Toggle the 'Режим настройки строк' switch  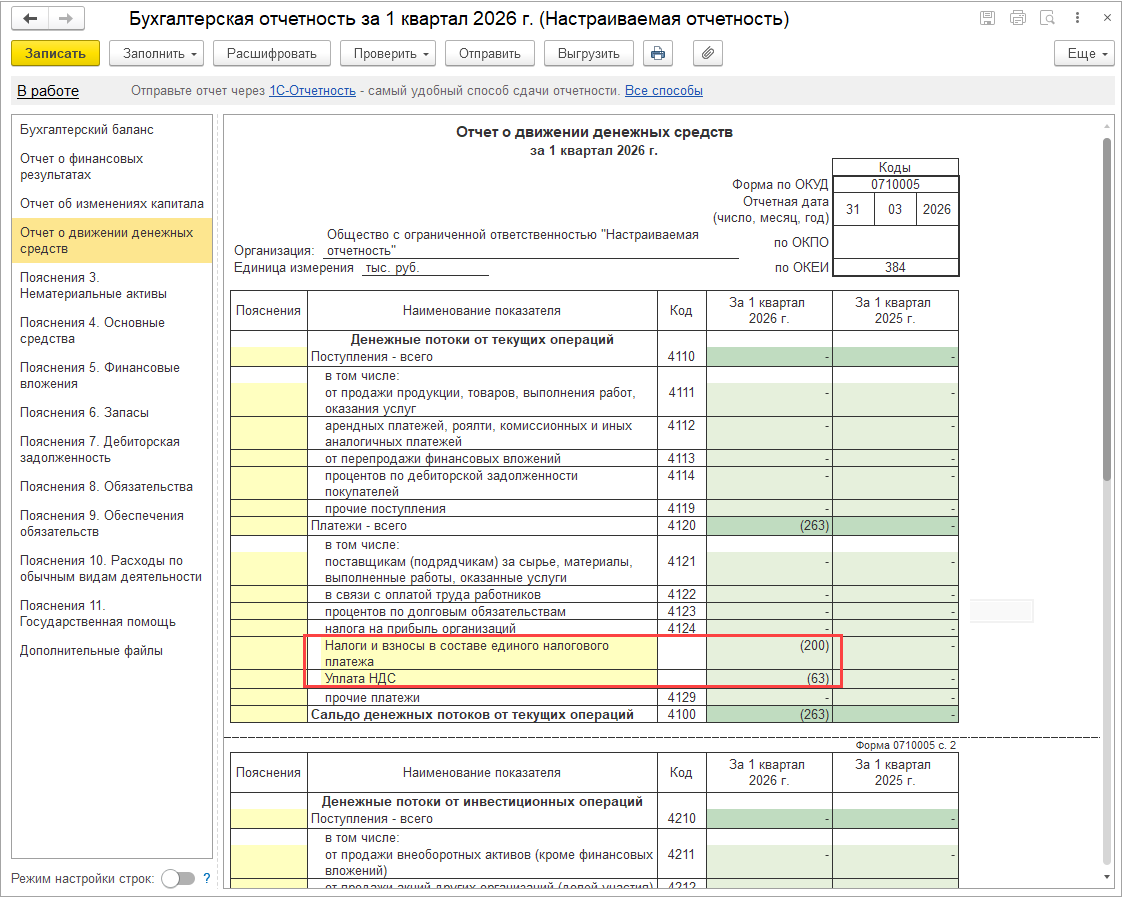click(x=177, y=878)
